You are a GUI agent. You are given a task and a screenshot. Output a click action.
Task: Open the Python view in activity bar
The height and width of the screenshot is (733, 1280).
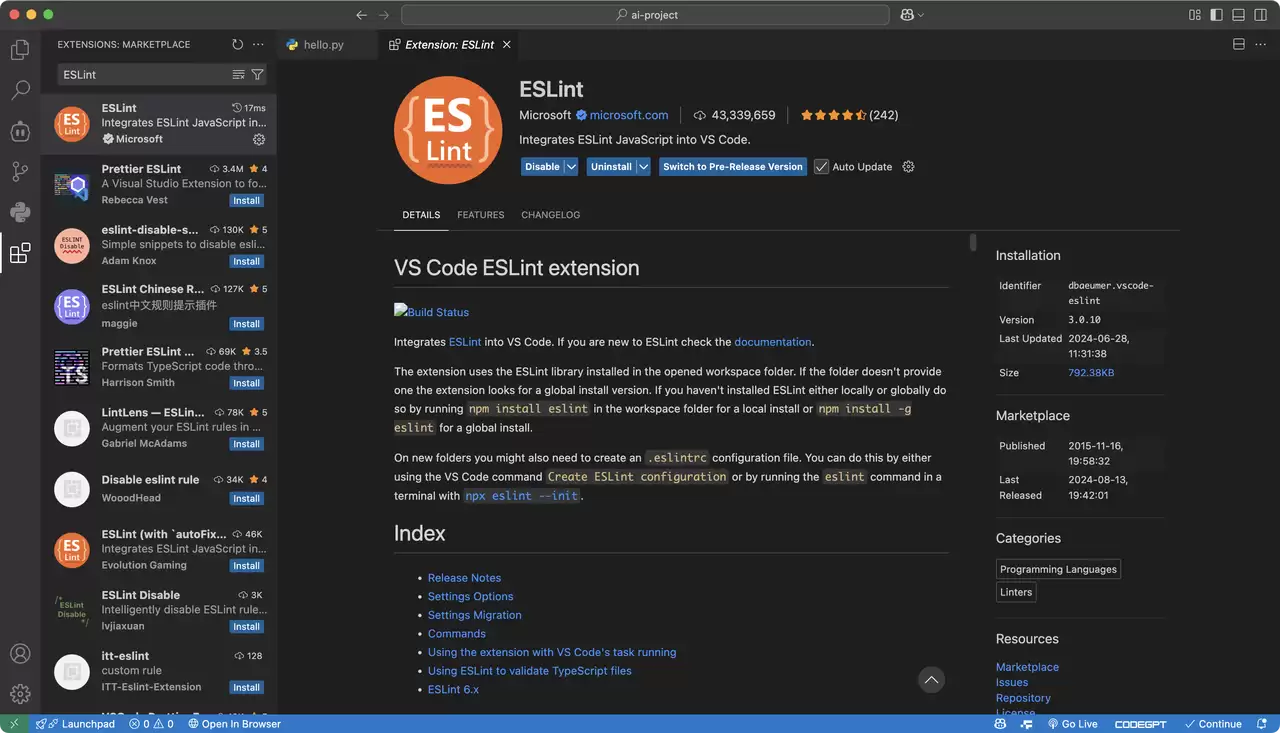tap(20, 212)
